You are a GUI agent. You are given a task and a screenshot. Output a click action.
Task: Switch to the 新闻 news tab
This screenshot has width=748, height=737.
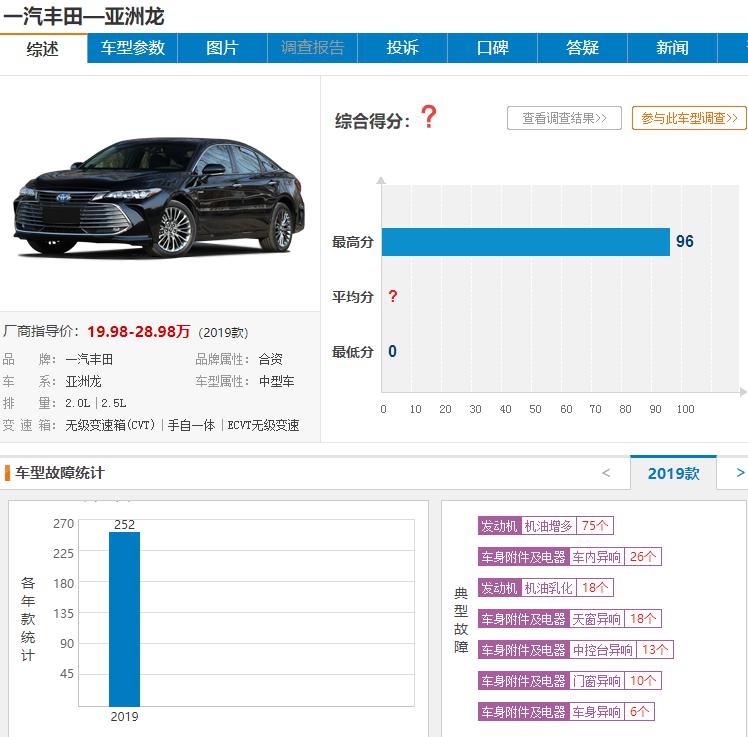[x=672, y=48]
